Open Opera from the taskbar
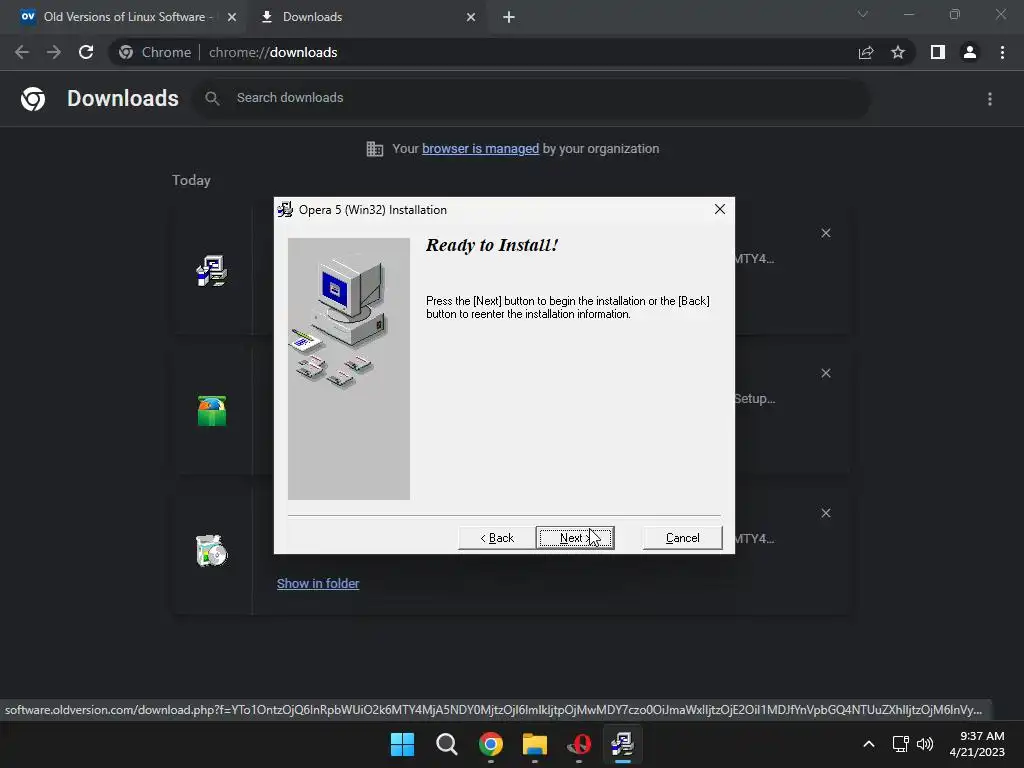The height and width of the screenshot is (768, 1024). (x=579, y=744)
